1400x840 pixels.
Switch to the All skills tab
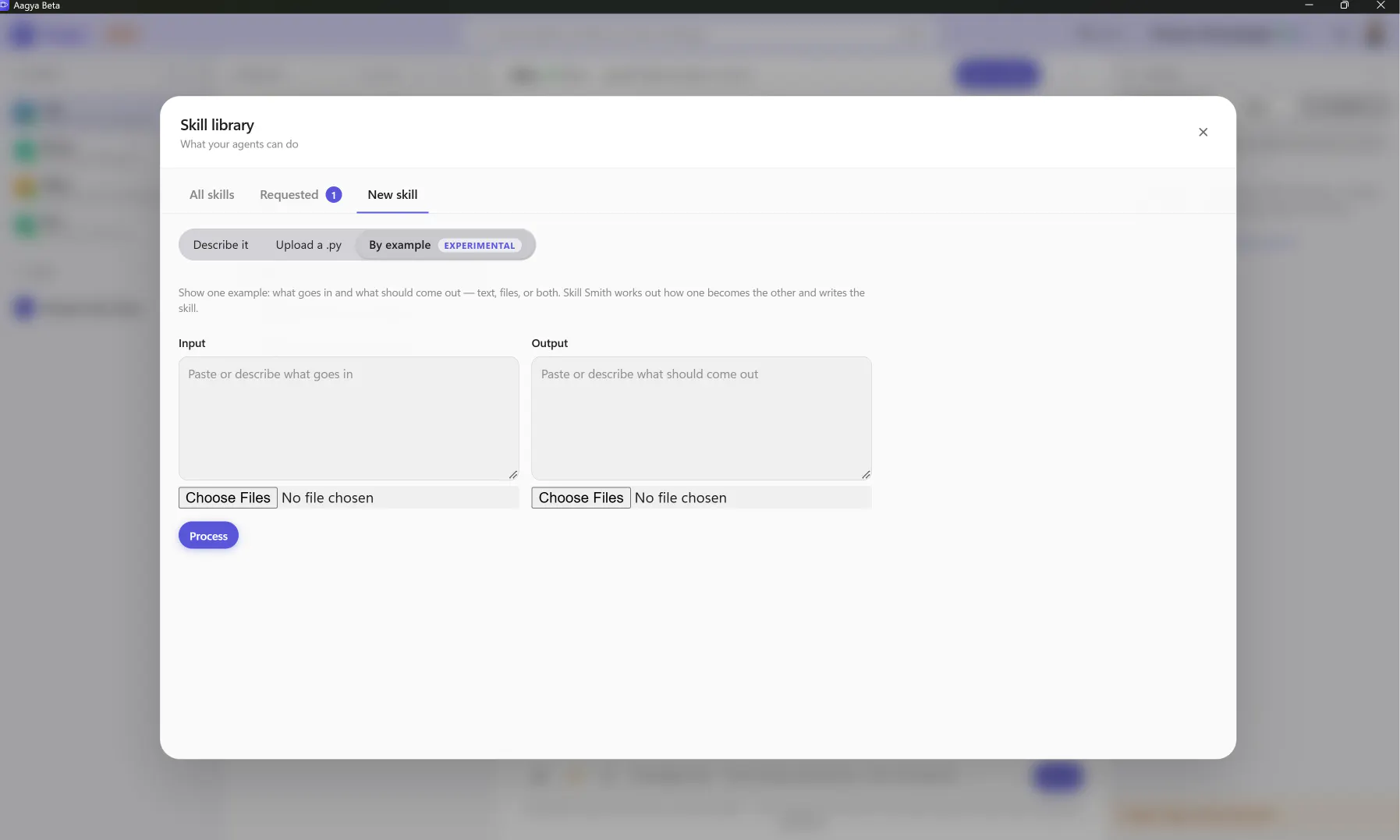(211, 194)
